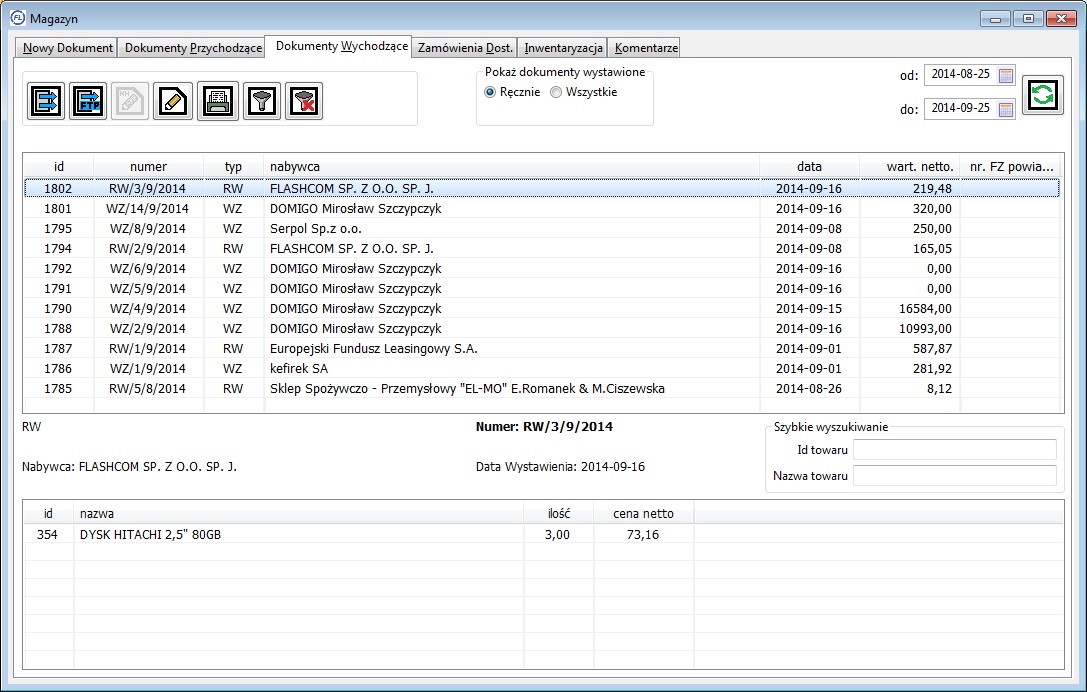The image size is (1087, 692).
Task: Open the Inwentaryzacja tab
Action: 563,48
